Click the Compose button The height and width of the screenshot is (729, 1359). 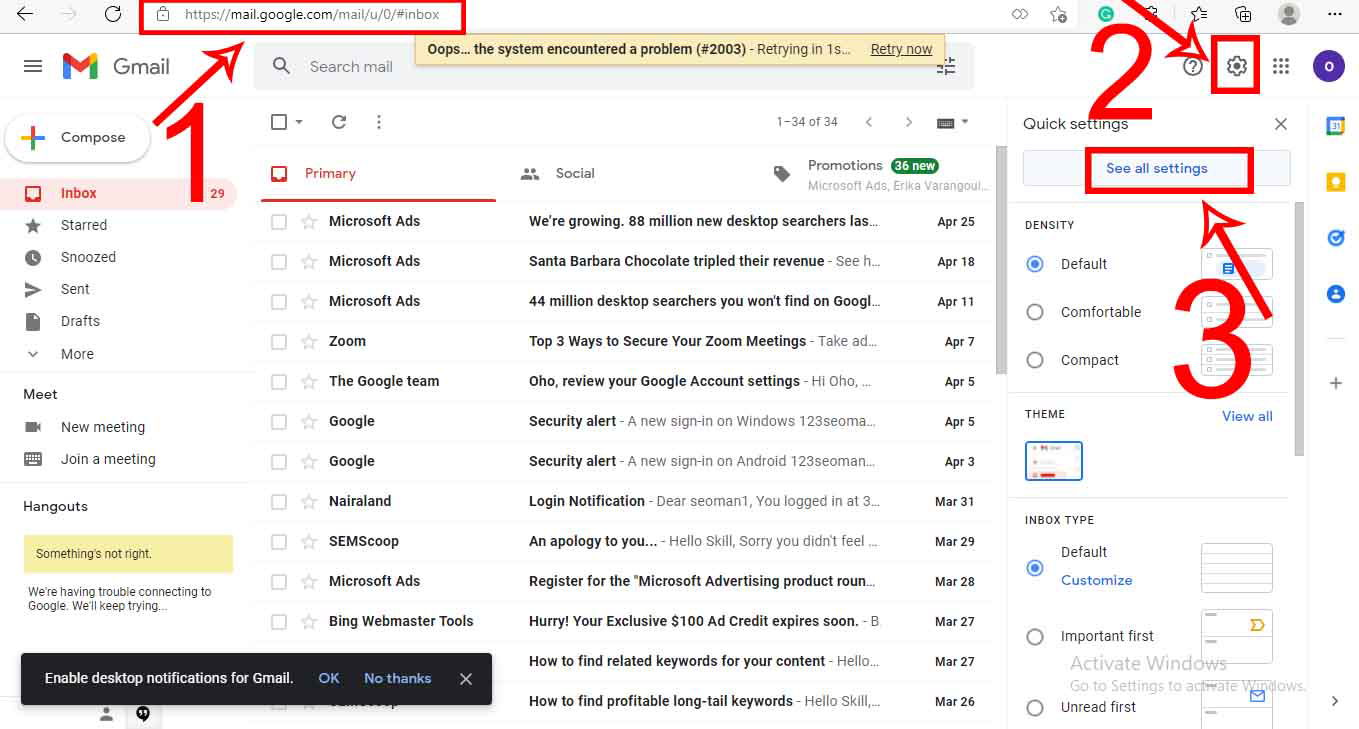[77, 138]
